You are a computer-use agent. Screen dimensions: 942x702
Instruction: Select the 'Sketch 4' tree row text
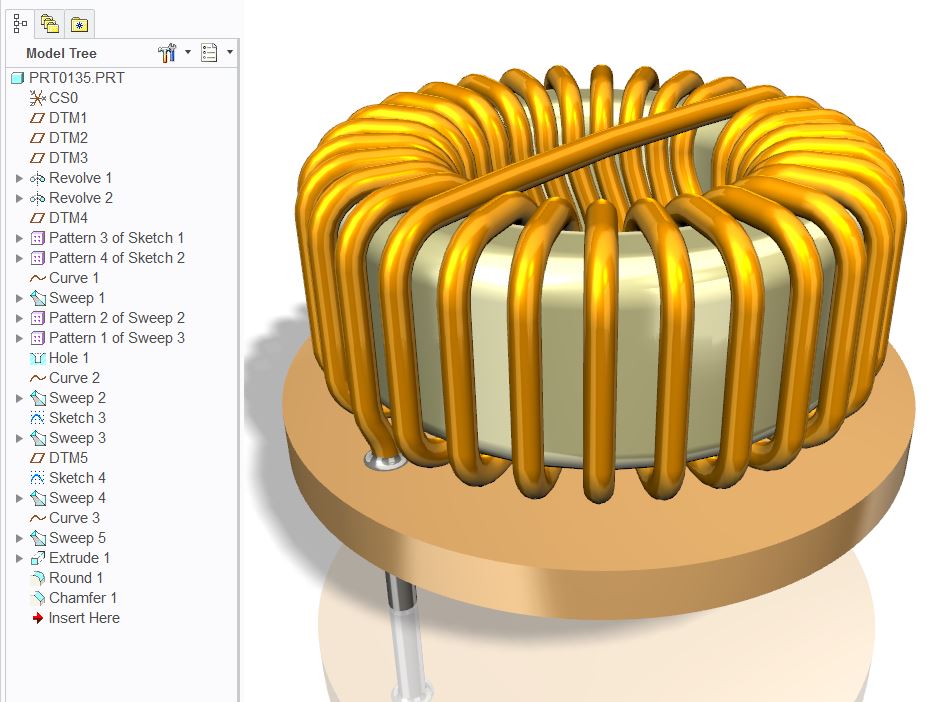point(77,478)
